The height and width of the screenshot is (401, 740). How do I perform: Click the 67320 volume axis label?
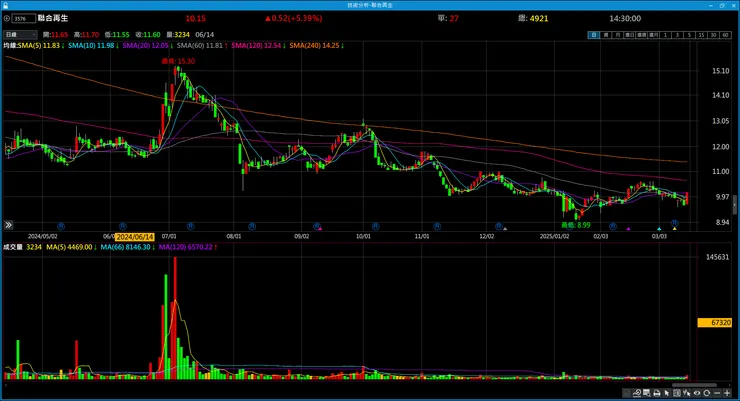point(715,323)
